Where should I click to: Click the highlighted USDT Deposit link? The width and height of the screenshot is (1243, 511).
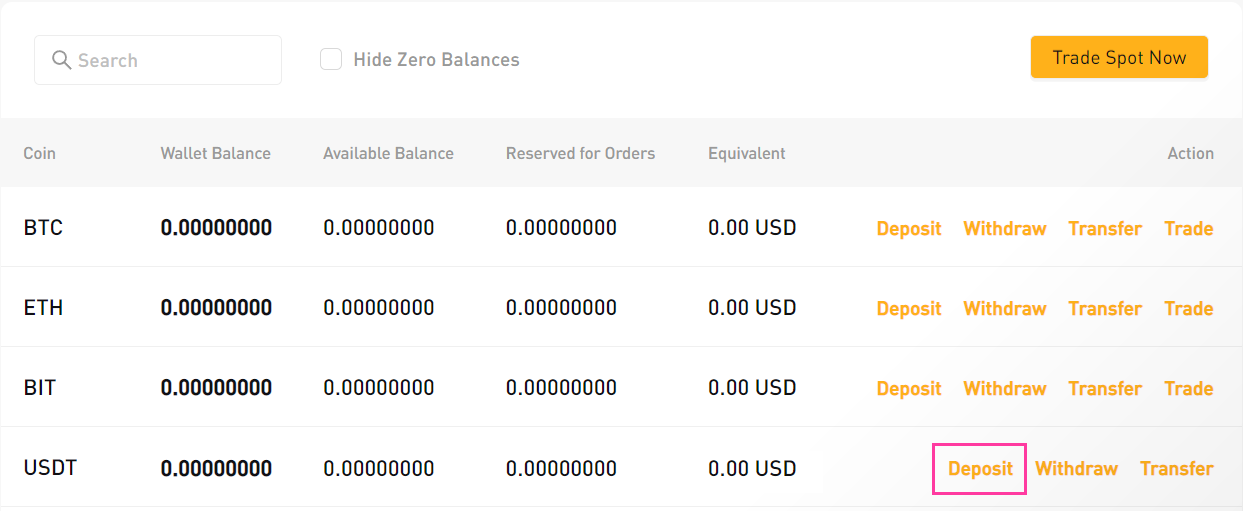coord(980,469)
